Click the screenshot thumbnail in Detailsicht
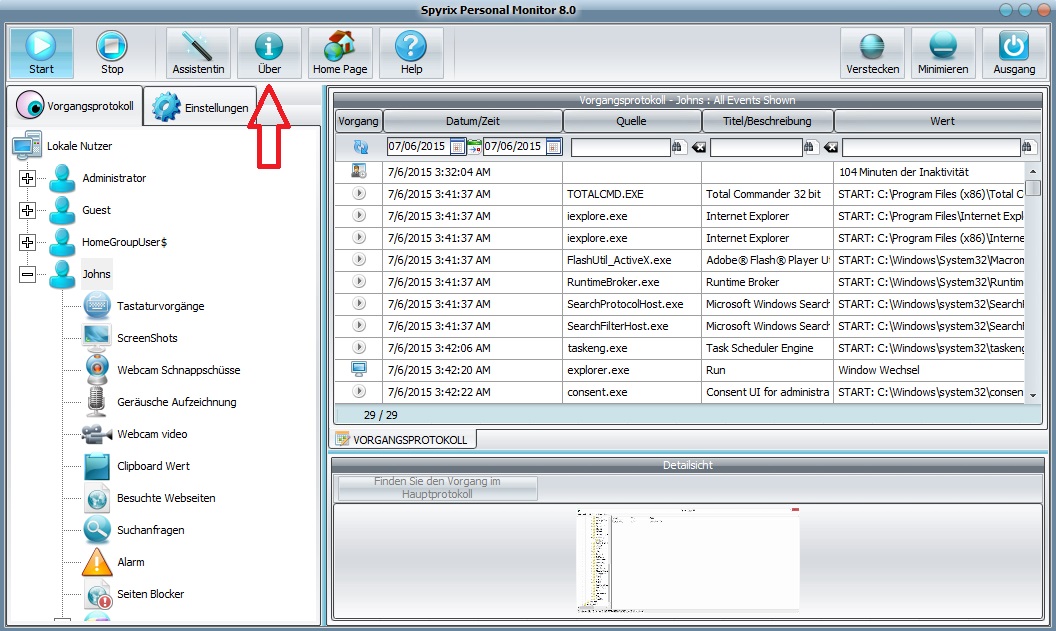Viewport: 1056px width, 631px height. coord(688,560)
